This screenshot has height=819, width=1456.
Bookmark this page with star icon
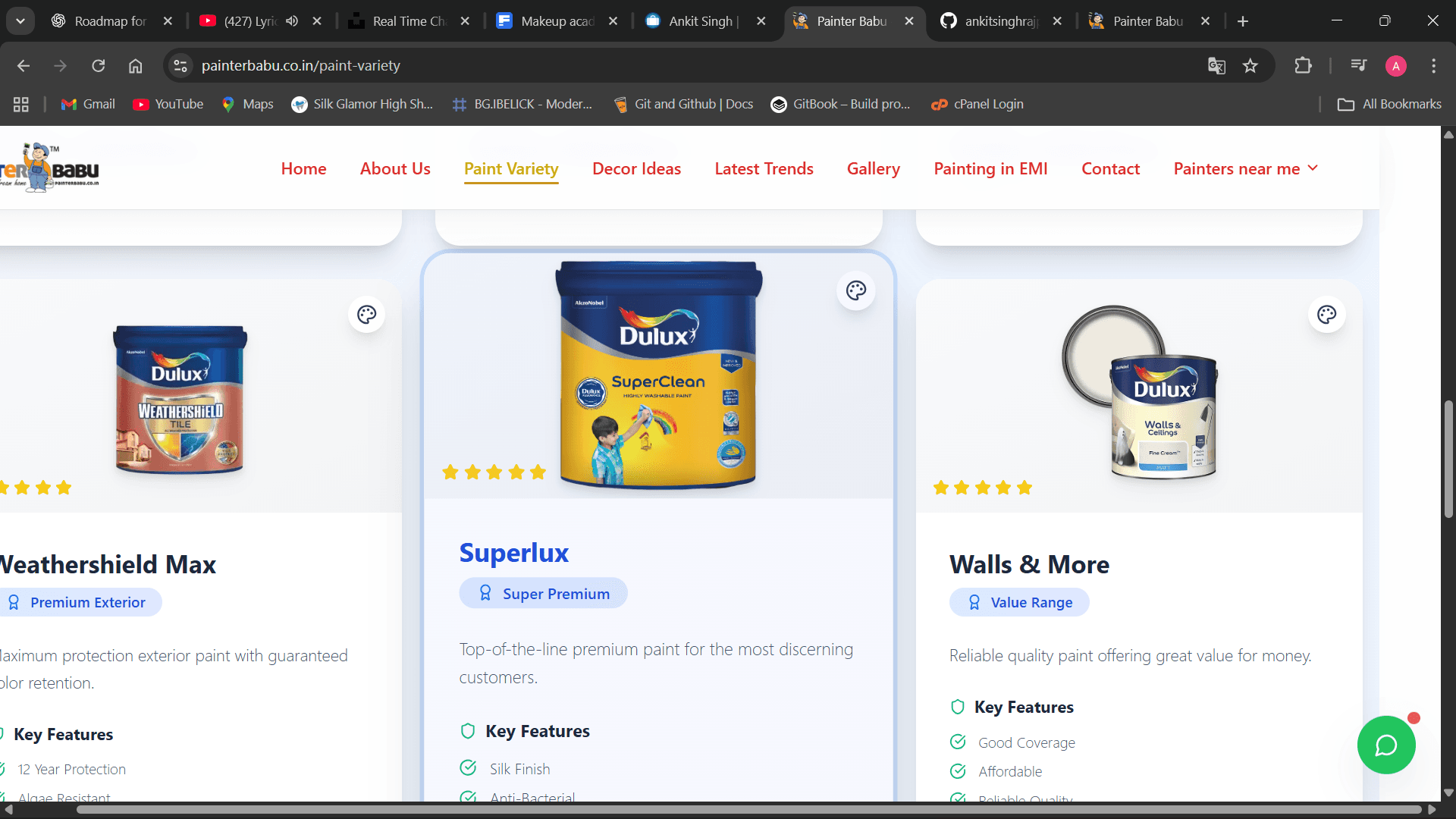(1250, 66)
